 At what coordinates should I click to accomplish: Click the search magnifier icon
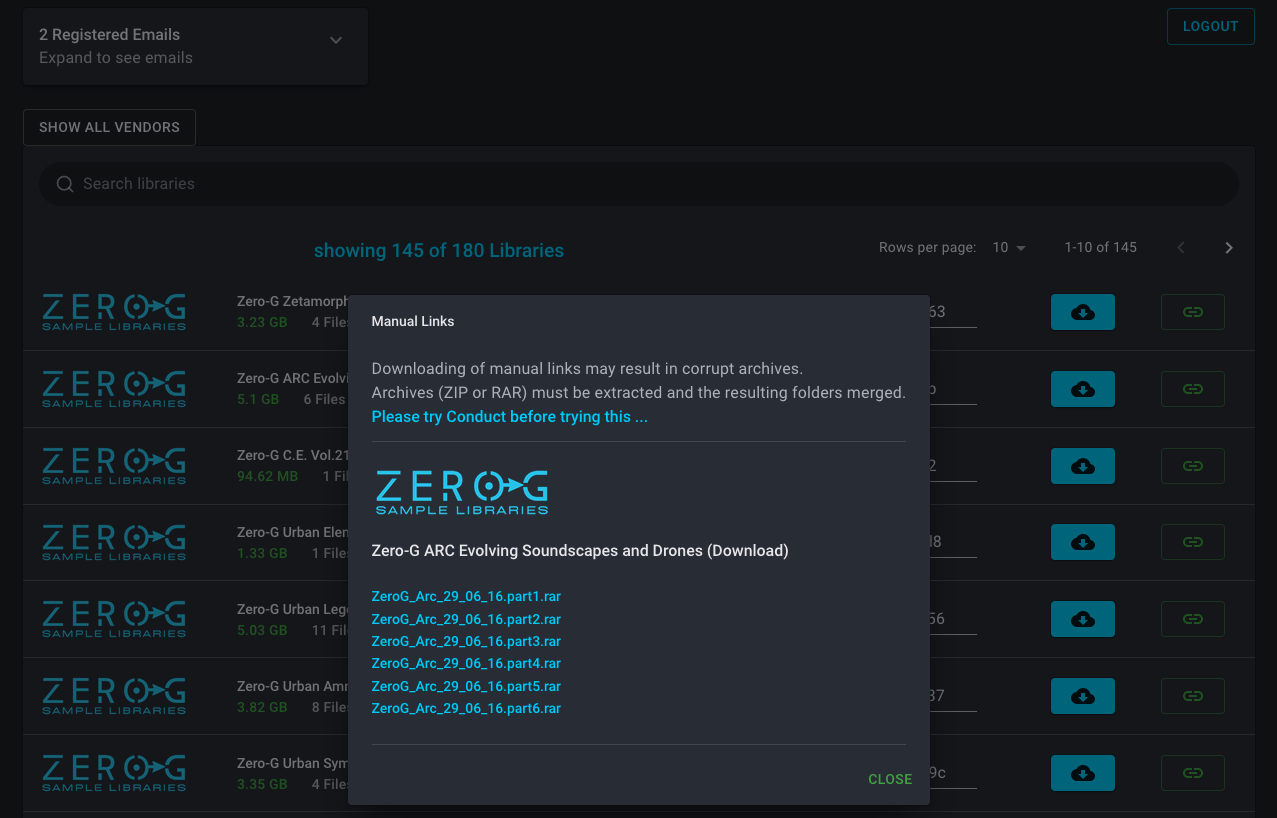coord(65,184)
